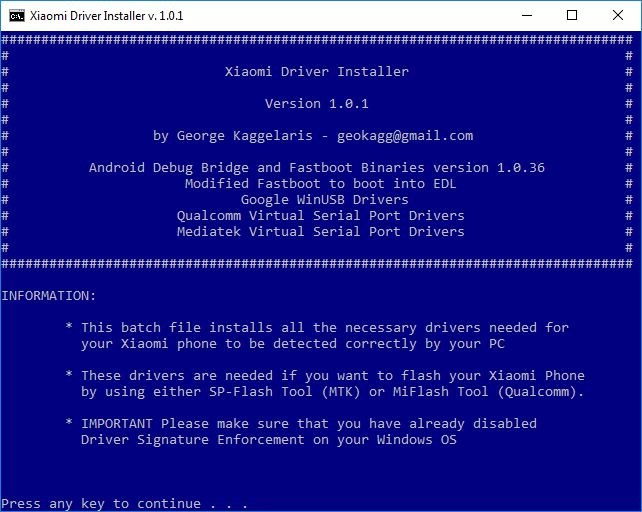642x512 pixels.
Task: Click the line mentioning SP-Flash Tool (MTK)
Action: coord(332,392)
